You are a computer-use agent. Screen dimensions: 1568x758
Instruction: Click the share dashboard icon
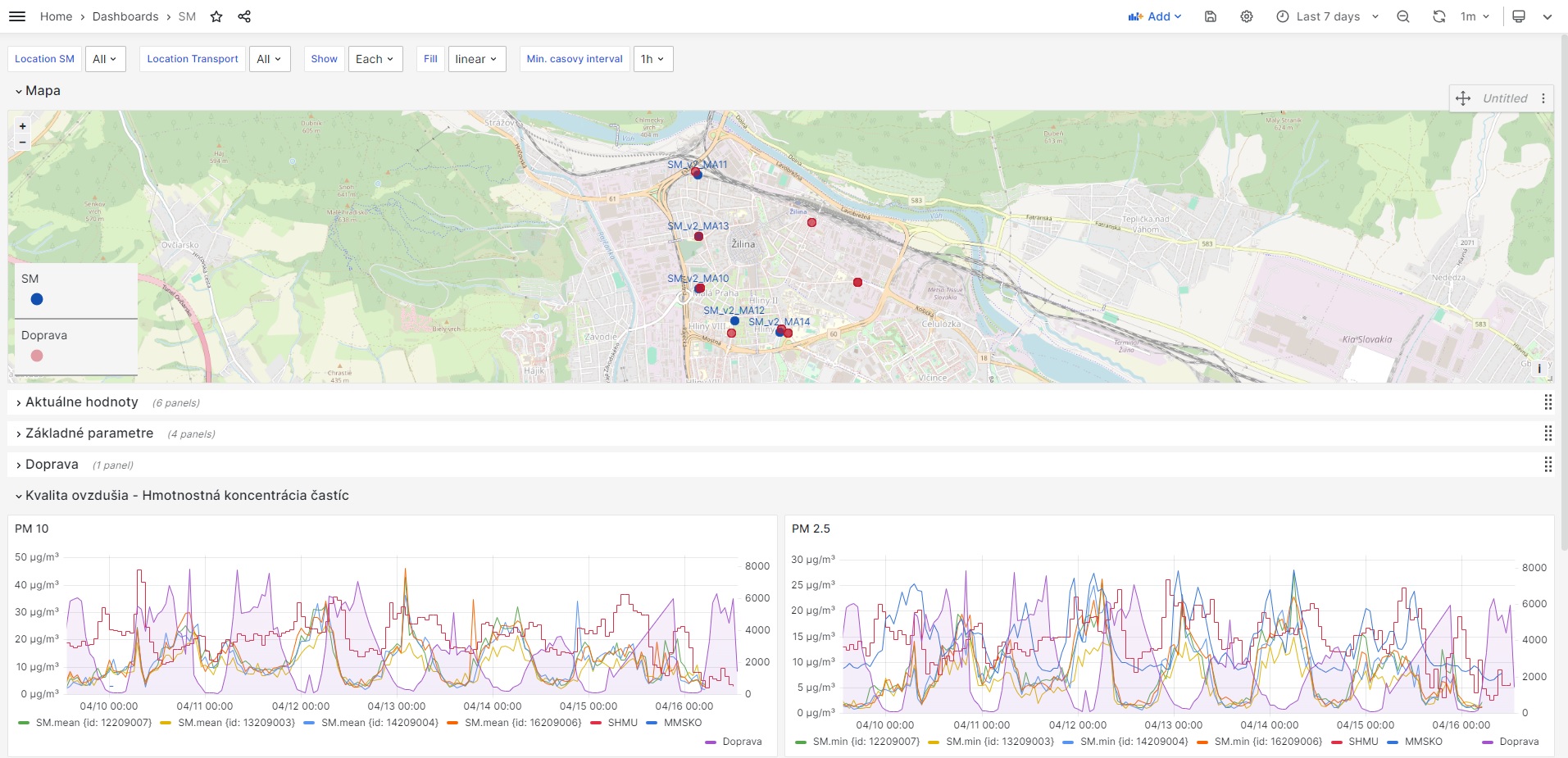coord(244,16)
